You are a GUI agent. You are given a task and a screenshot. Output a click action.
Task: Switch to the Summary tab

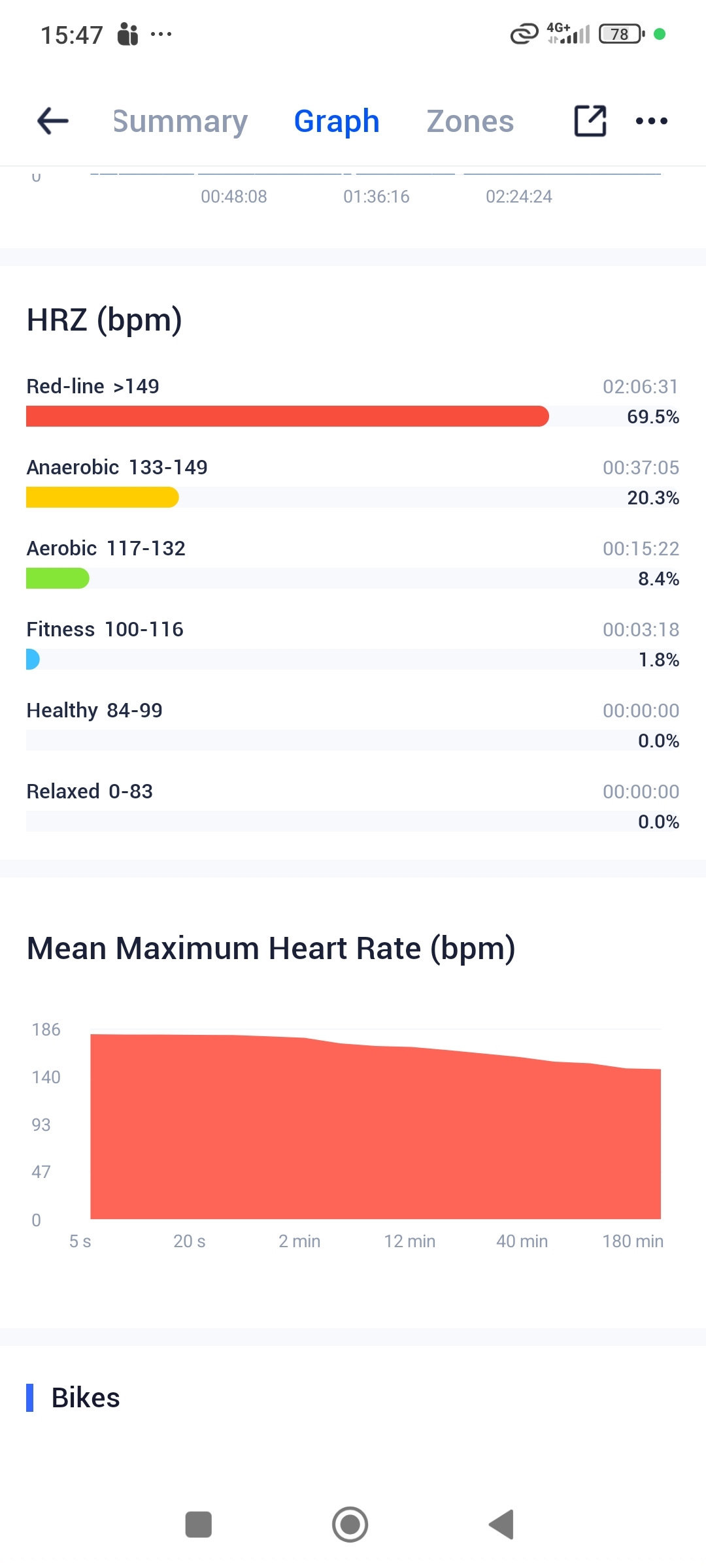pos(180,122)
